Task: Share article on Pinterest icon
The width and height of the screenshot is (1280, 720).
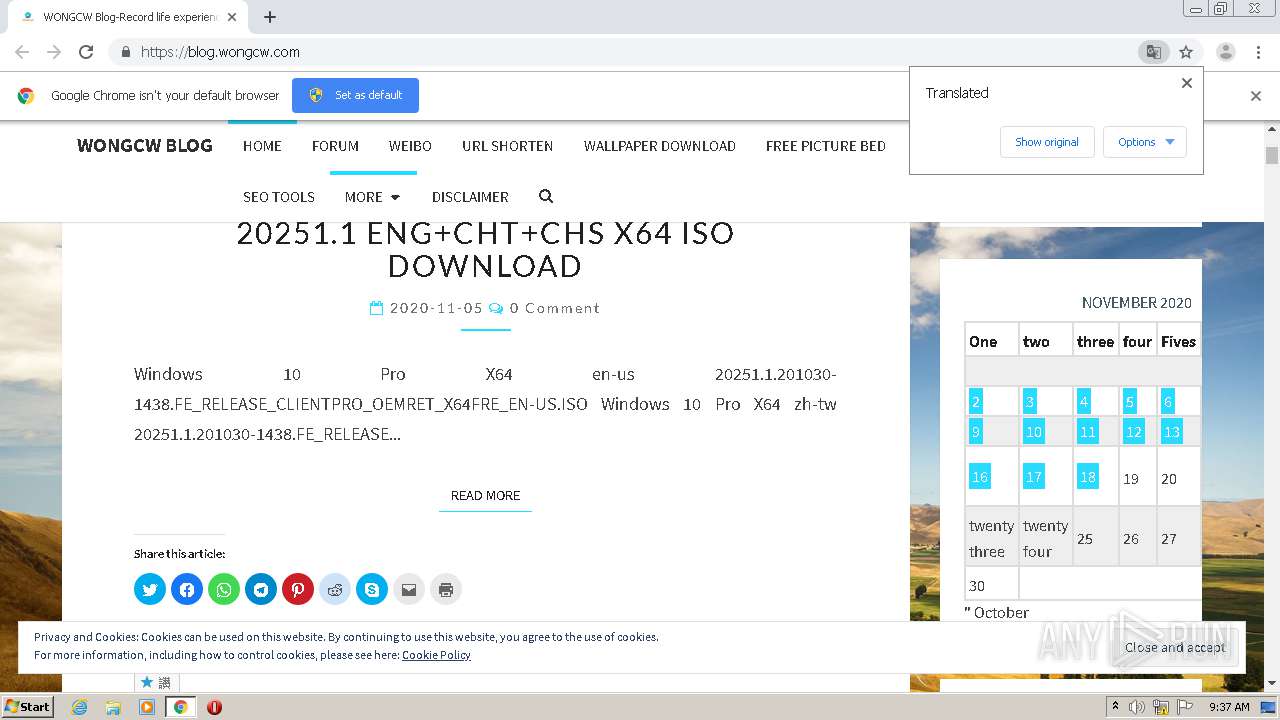Action: [x=298, y=589]
